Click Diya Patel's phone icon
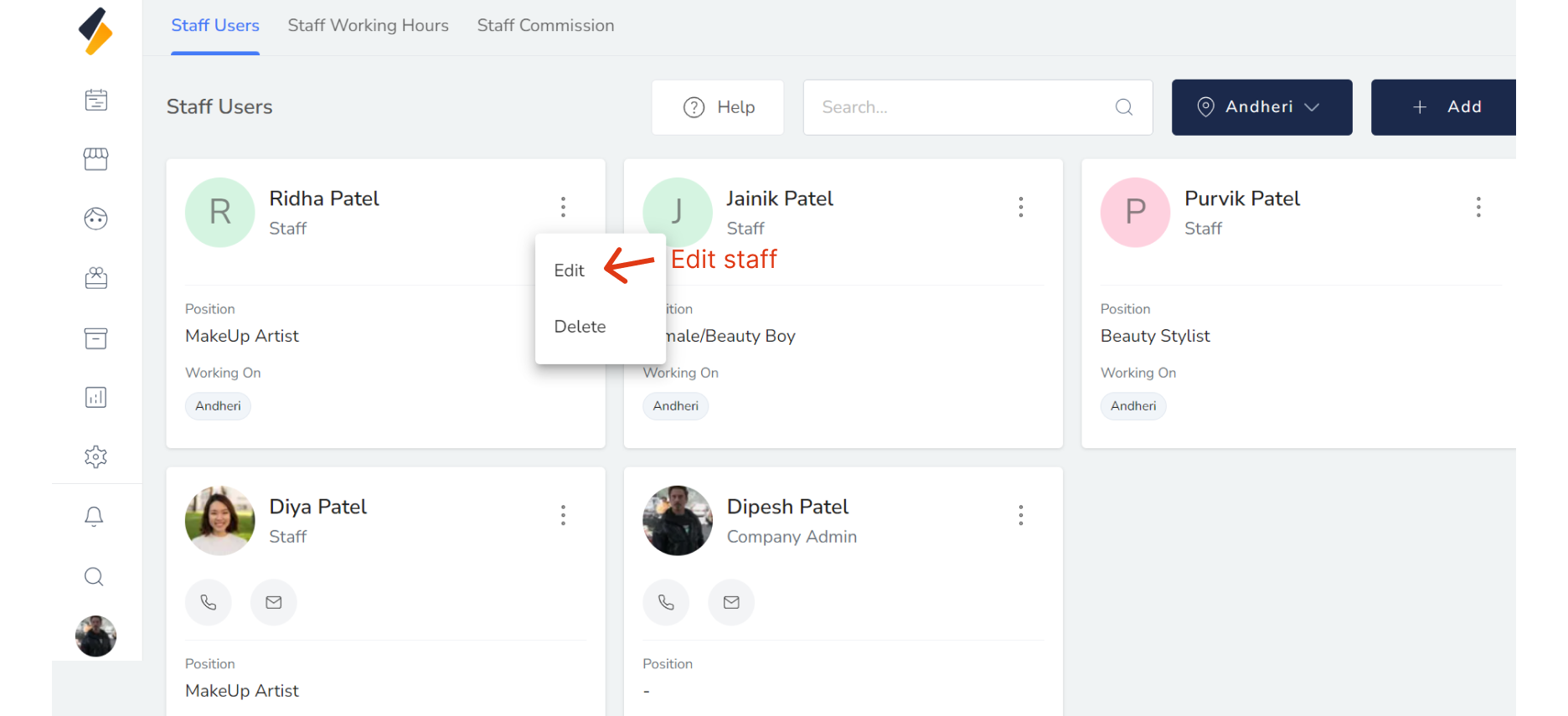This screenshot has height=716, width=1568. coord(209,602)
